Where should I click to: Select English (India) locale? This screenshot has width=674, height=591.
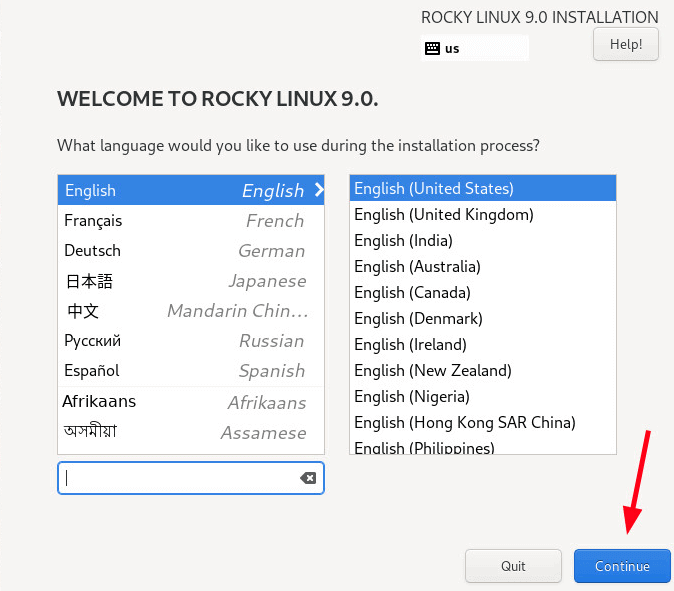pos(483,240)
